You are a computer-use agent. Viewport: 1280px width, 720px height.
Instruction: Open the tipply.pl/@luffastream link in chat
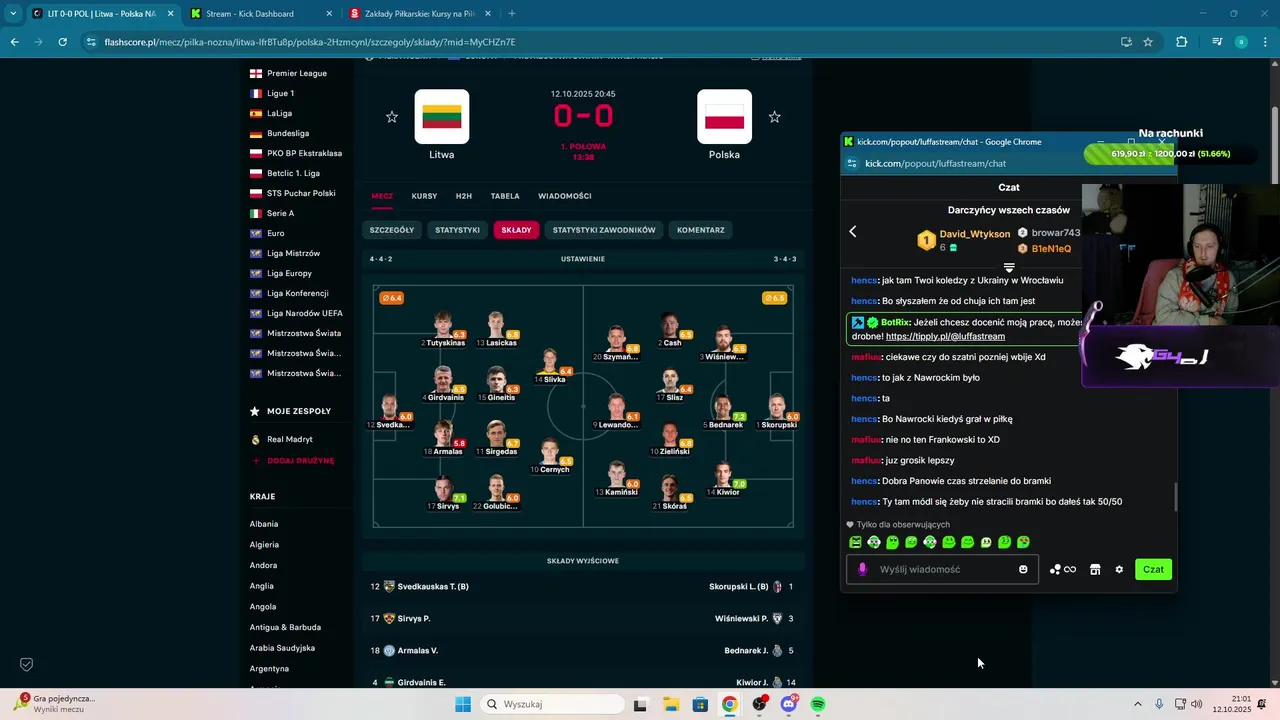(945, 336)
